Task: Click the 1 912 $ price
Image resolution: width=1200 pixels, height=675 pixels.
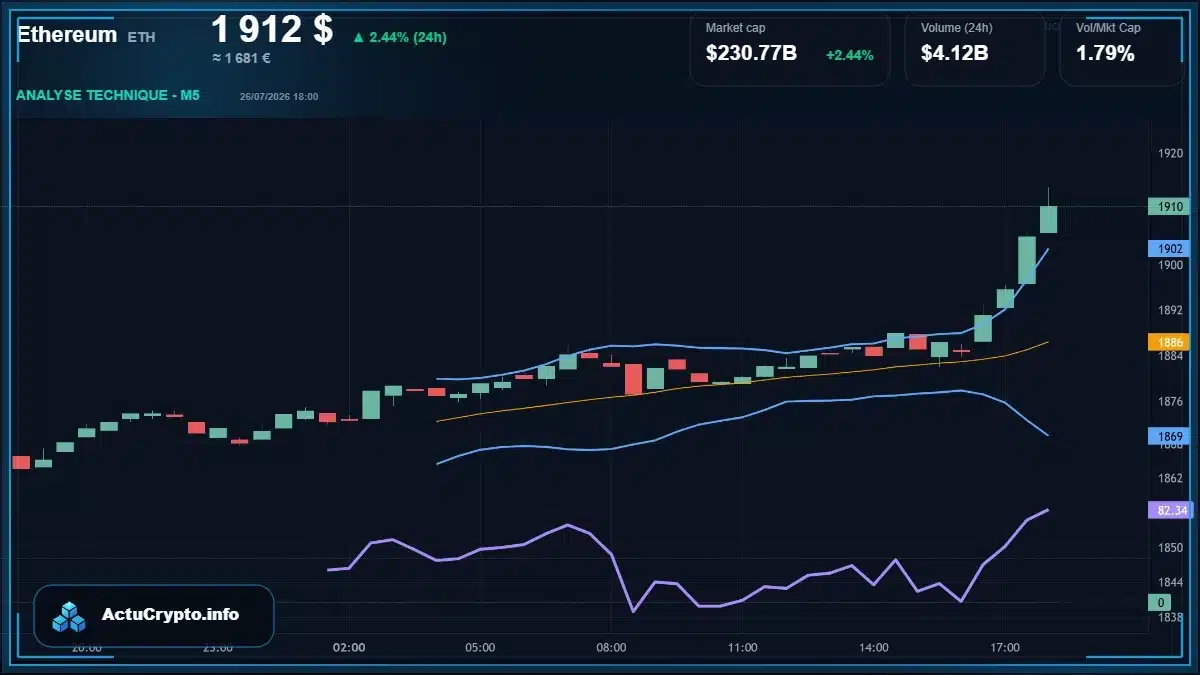Action: click(x=272, y=28)
